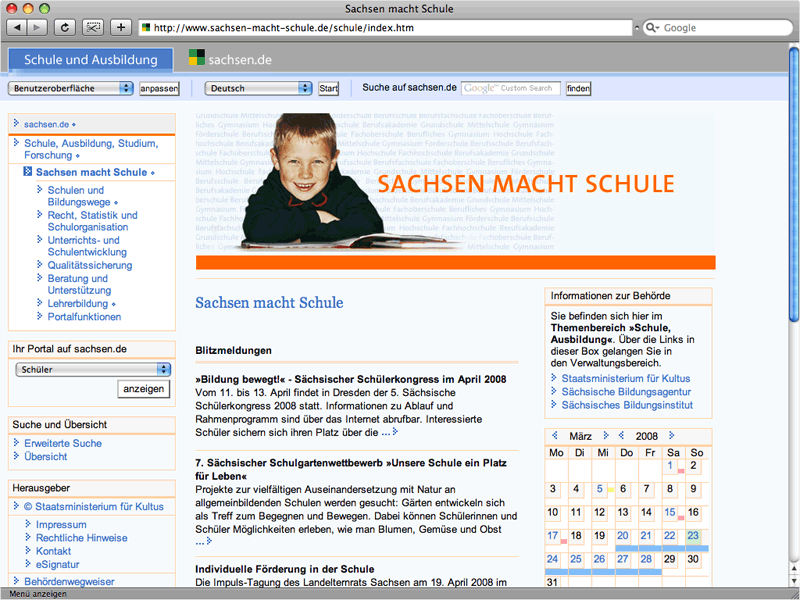
Task: Click the Google Custom Search field
Action: tap(511, 88)
